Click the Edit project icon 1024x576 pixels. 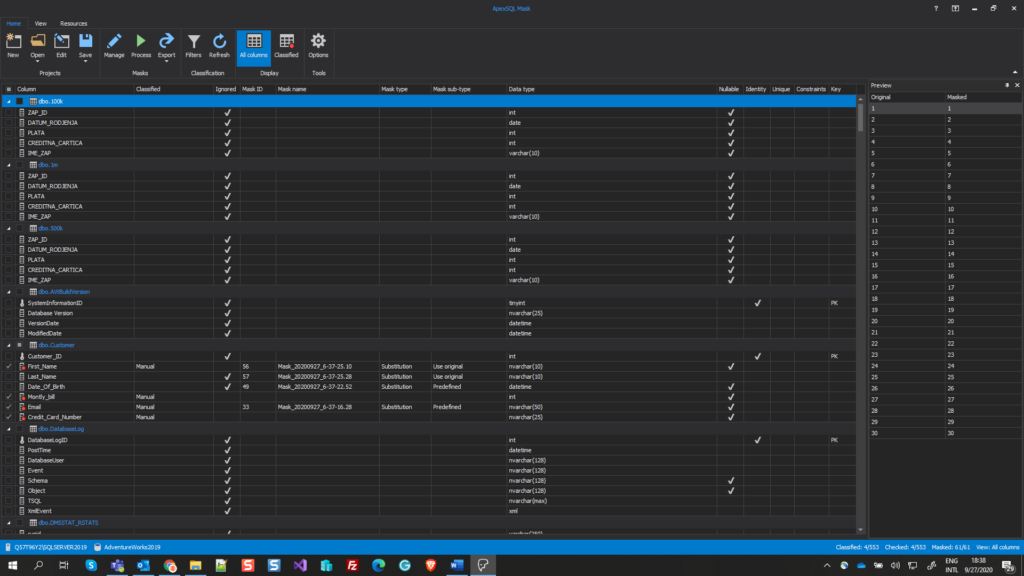click(x=61, y=47)
